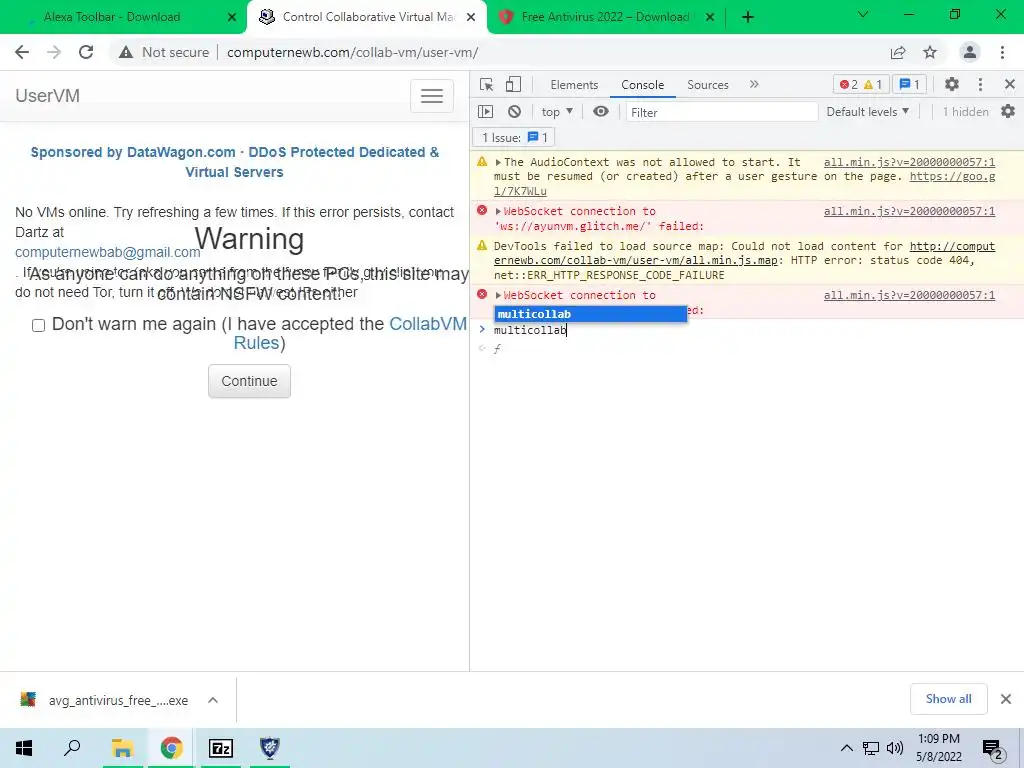Expand second WebSocket connection error

tap(498, 295)
